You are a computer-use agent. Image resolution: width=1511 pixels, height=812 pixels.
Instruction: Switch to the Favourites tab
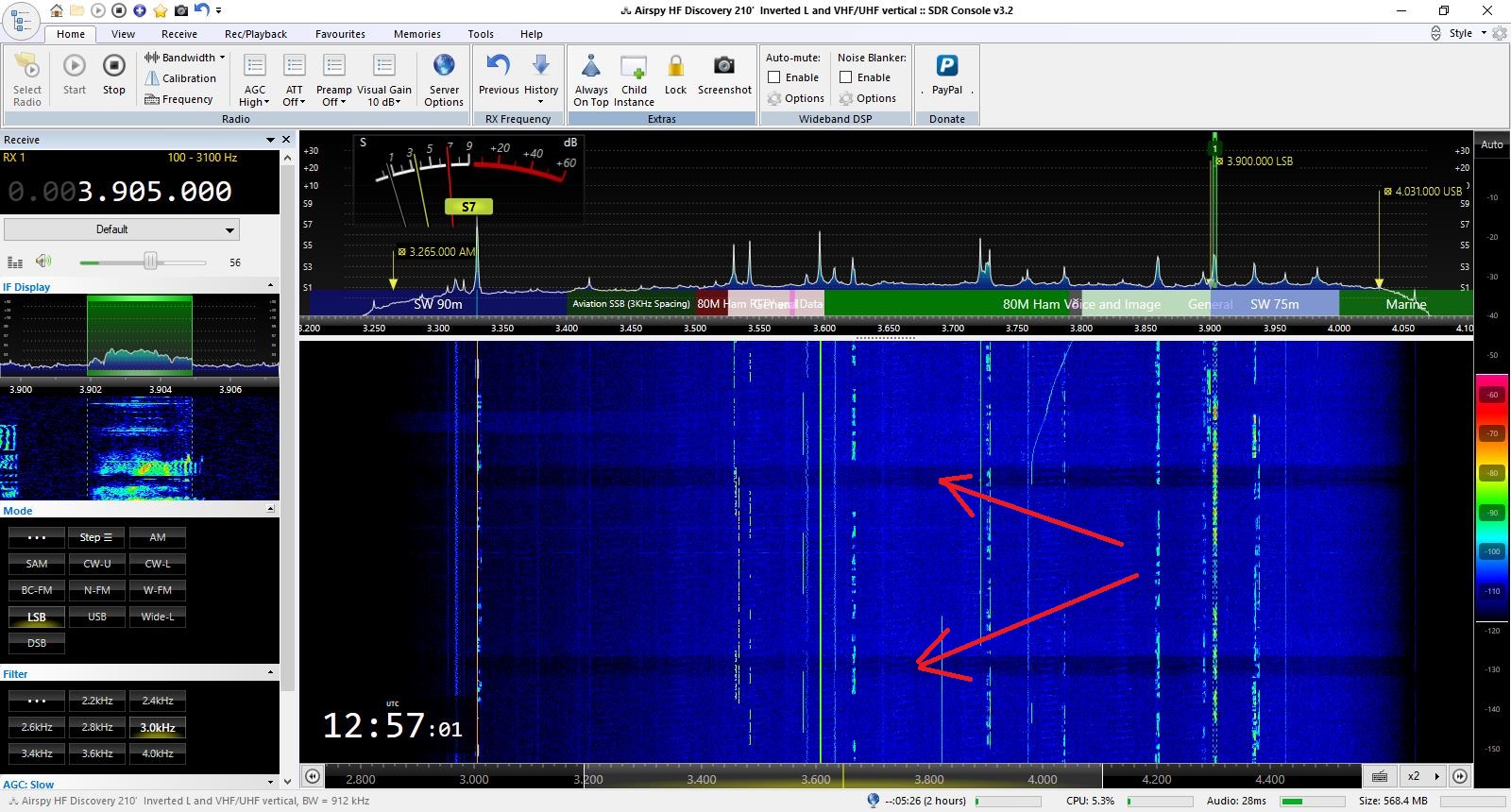coord(340,34)
